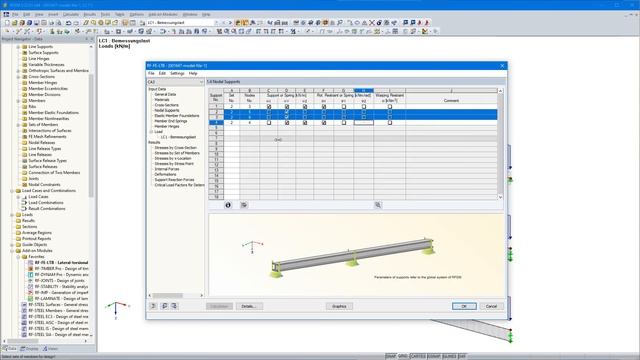The height and width of the screenshot is (360, 640).
Task: Click the RF-FE-LTB module icon in Favorites
Action: point(31,263)
